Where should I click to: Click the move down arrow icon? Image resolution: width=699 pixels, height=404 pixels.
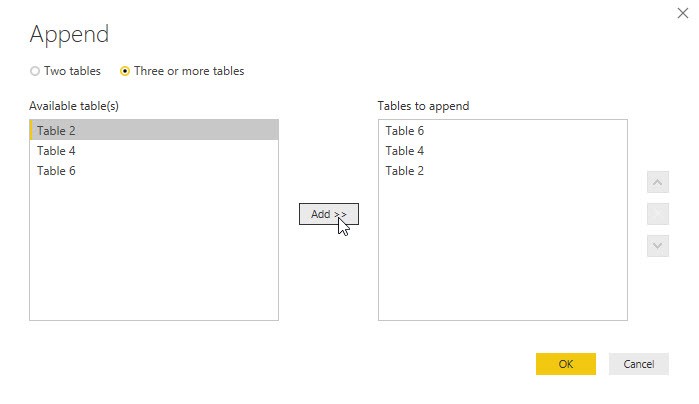[x=658, y=246]
